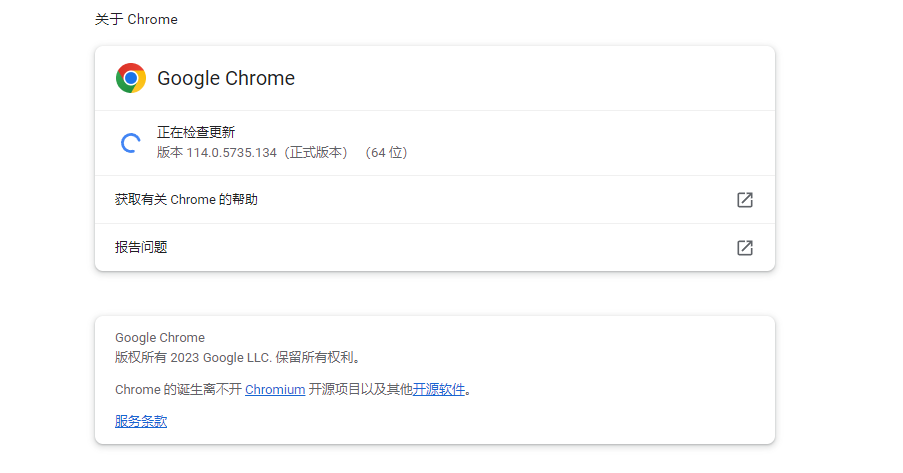Open 获取有关 Chrome 的帮助 row
Viewport: 903px width, 473px height.
(435, 200)
